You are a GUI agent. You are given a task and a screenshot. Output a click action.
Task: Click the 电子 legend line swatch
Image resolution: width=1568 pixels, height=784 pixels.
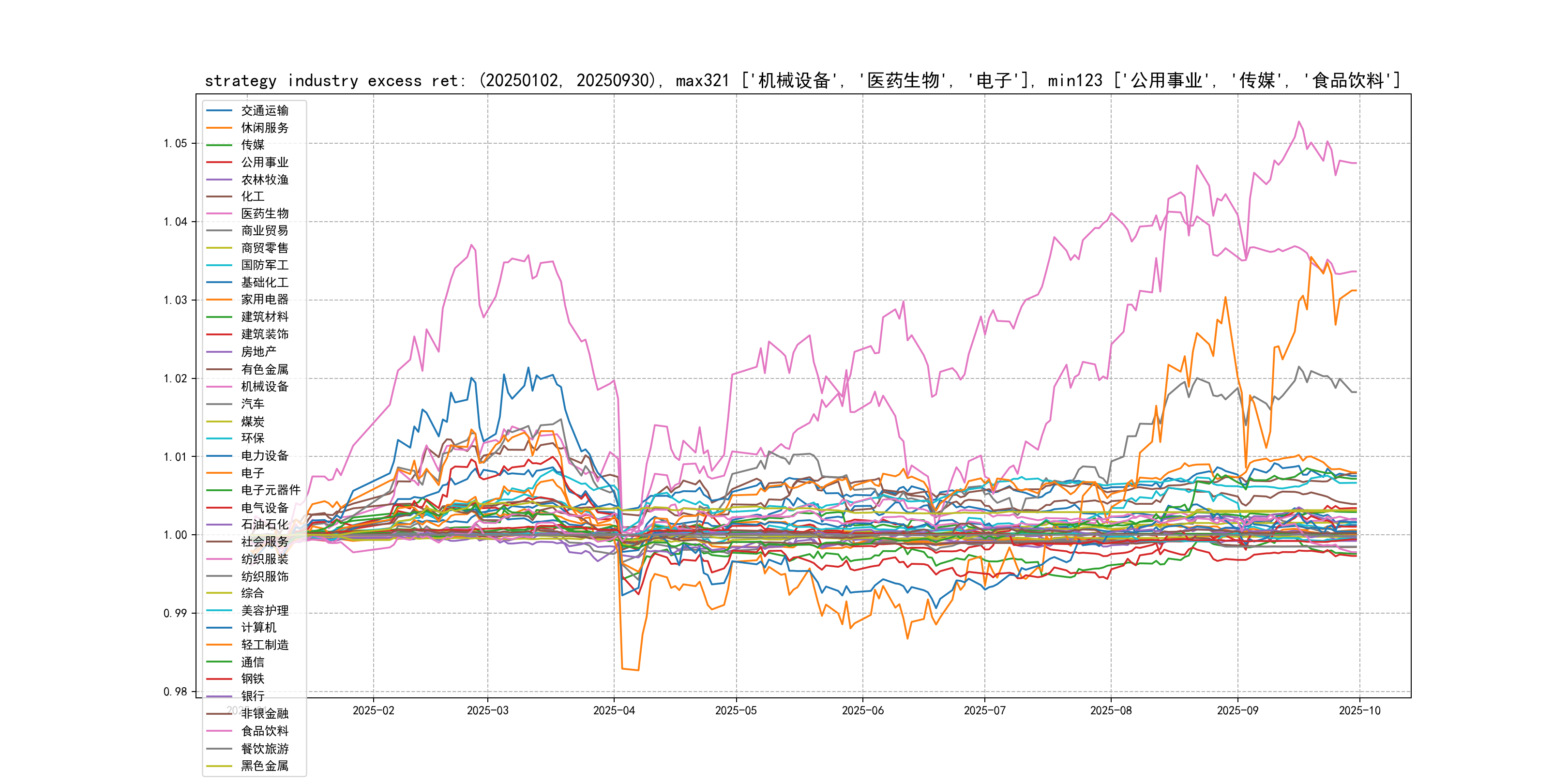(x=219, y=473)
